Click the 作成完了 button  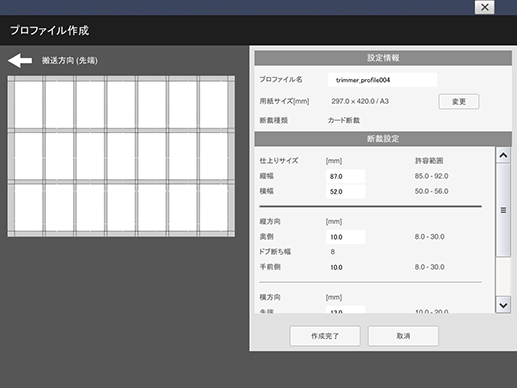tap(325, 336)
